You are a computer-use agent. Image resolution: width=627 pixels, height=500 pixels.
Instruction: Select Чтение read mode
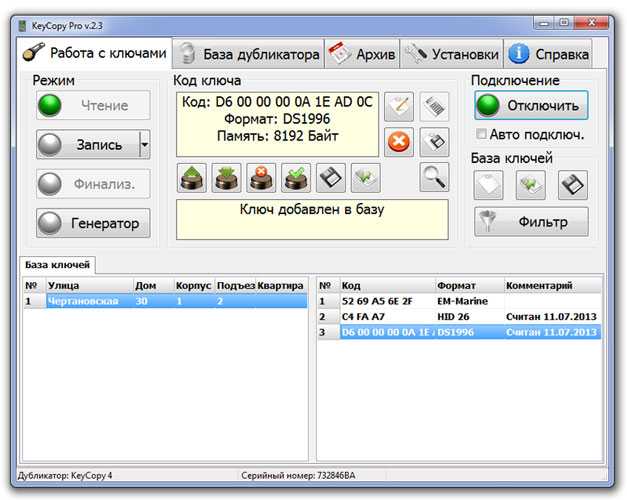tap(94, 106)
